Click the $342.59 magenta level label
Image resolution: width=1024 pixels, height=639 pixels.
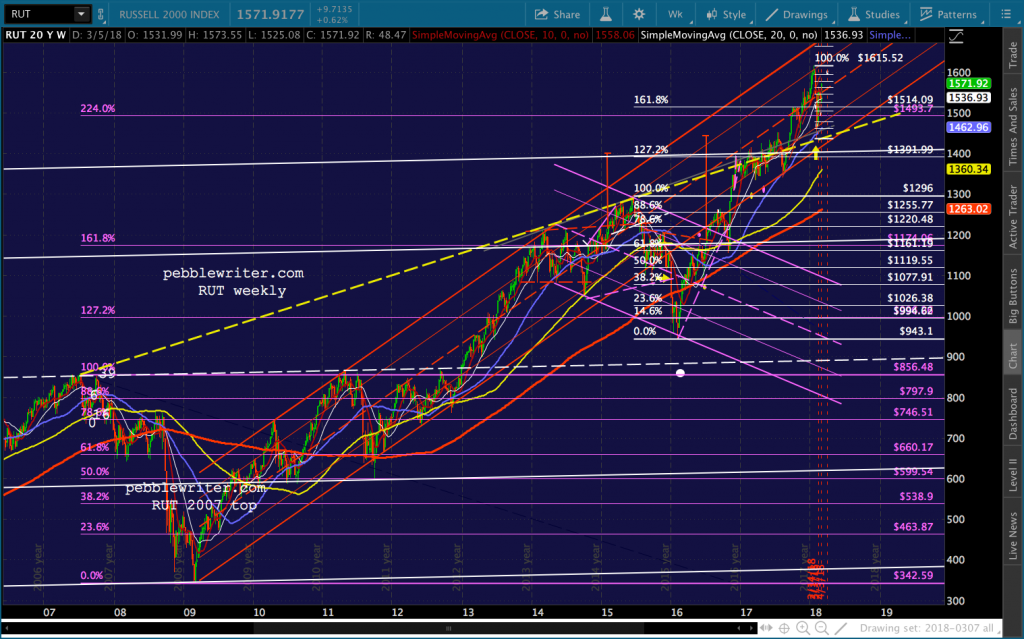(x=913, y=576)
